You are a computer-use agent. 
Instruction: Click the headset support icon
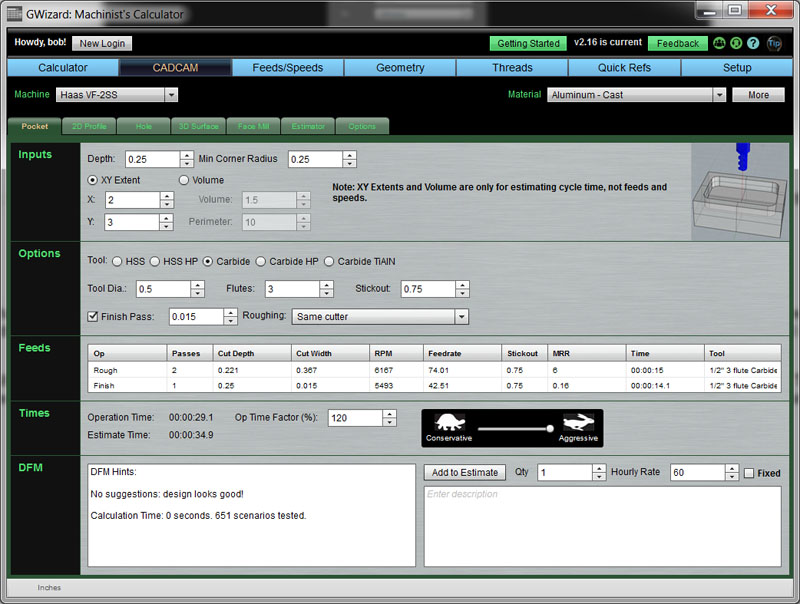[x=736, y=43]
